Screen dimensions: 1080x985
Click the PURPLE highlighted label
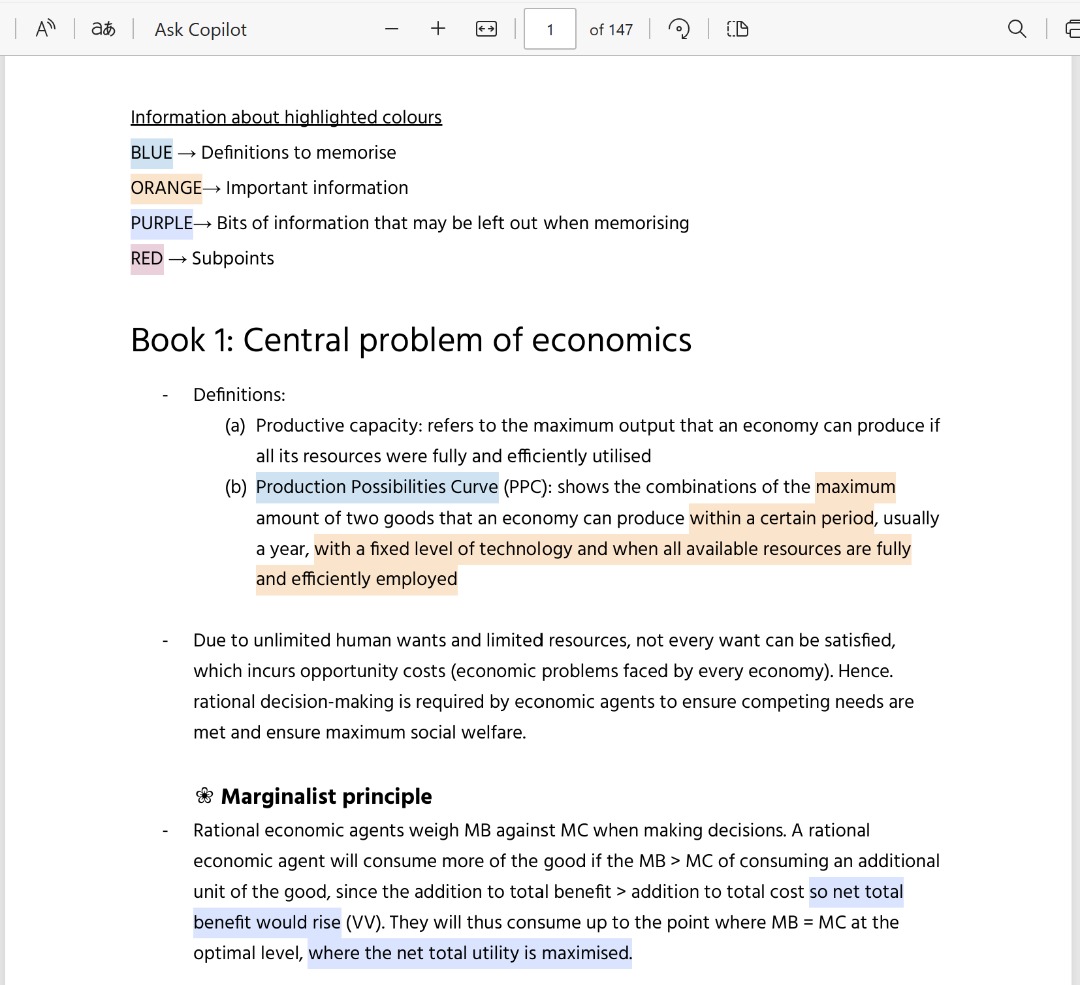(x=162, y=223)
